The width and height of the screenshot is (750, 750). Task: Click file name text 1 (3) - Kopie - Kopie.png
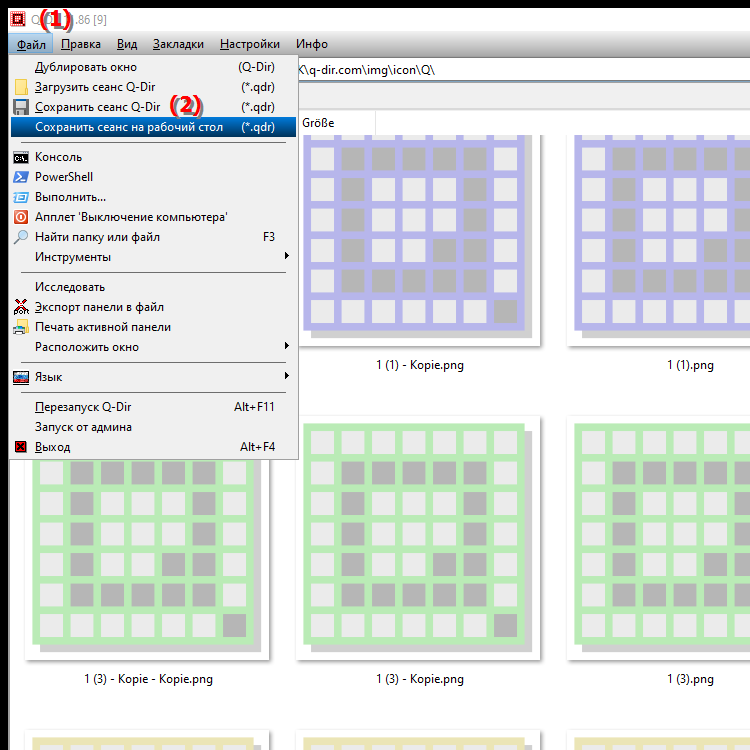(149, 679)
